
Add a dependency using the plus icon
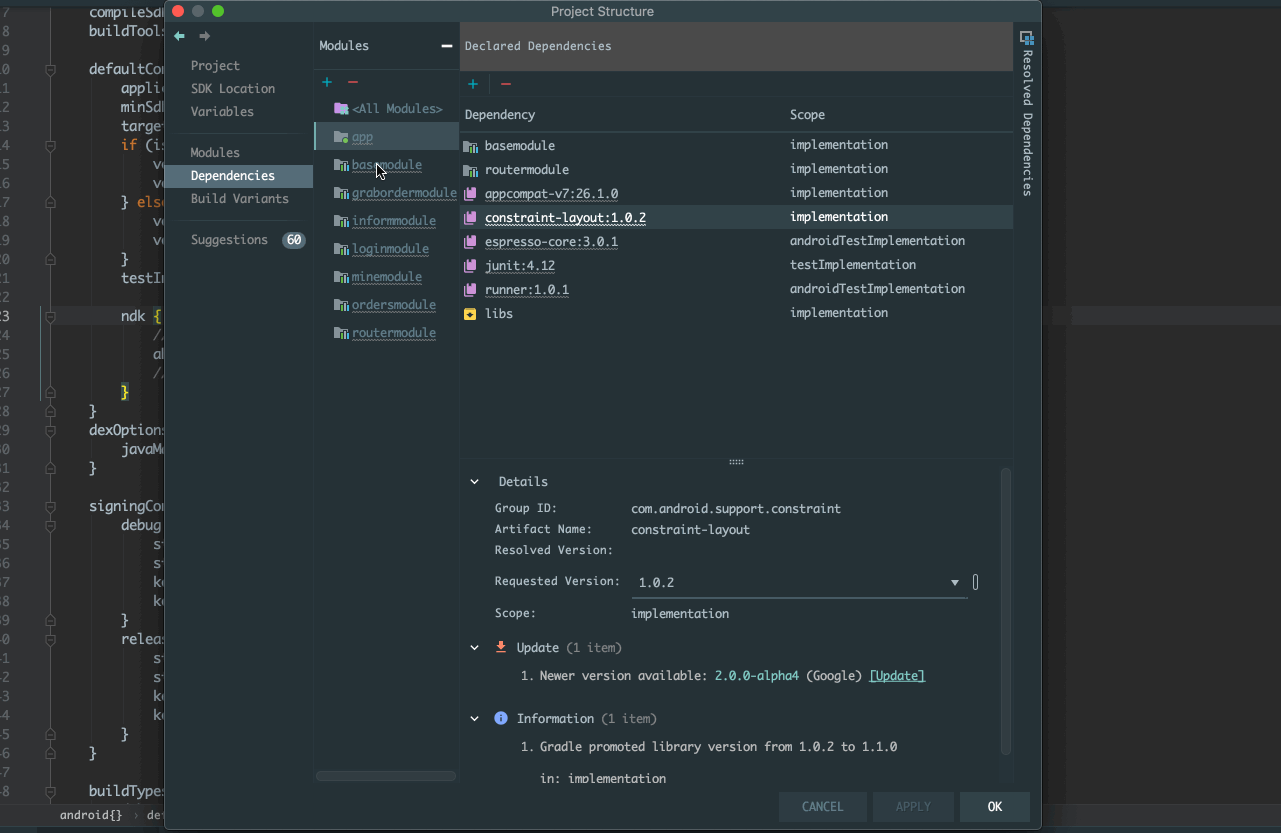[472, 83]
